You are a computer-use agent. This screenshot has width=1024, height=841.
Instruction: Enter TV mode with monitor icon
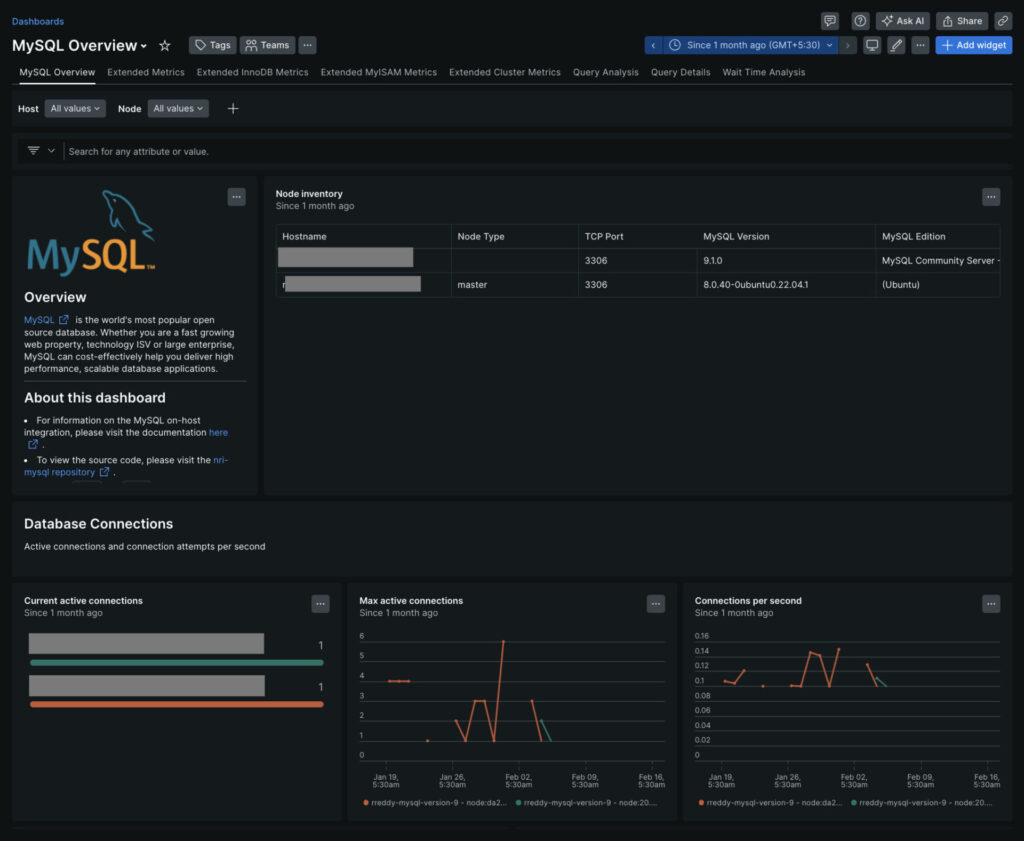[872, 45]
